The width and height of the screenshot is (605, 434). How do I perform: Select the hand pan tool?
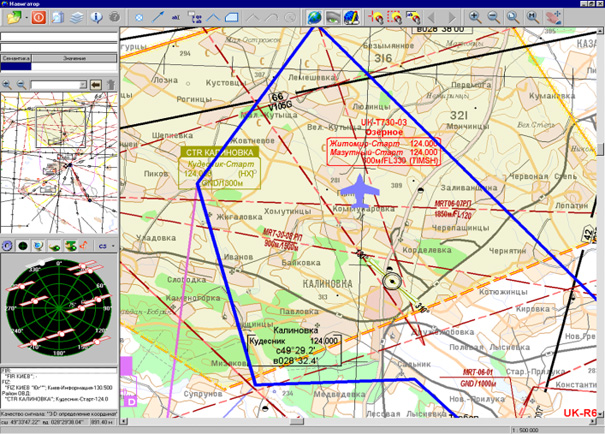tap(553, 17)
